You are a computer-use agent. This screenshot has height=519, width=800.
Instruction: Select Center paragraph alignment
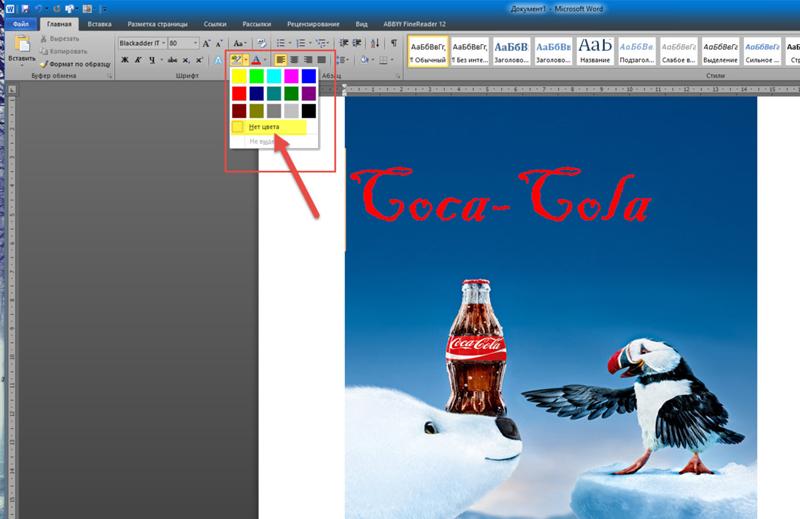(294, 60)
